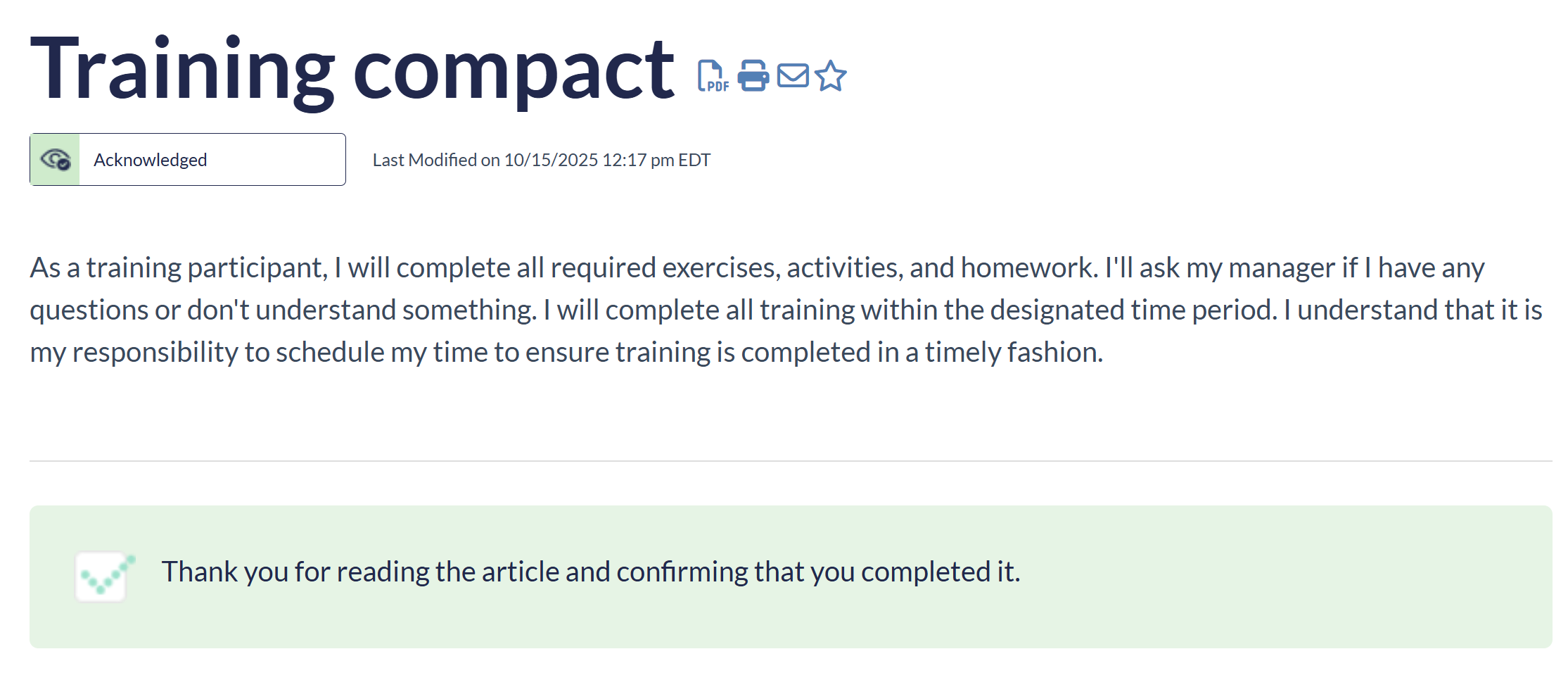Click the eye icon in Acknowledged badge
Image resolution: width=1568 pixels, height=680 pixels.
(56, 160)
